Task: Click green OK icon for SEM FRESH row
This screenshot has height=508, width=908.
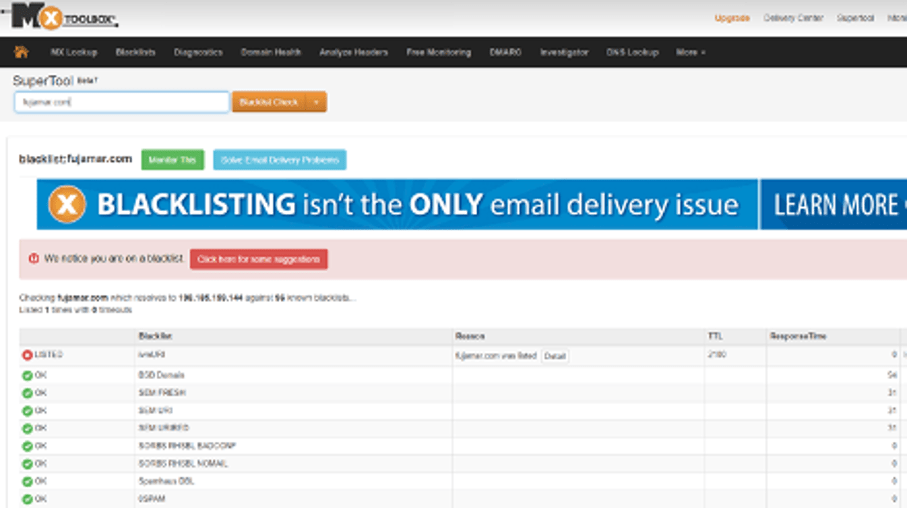Action: point(27,393)
